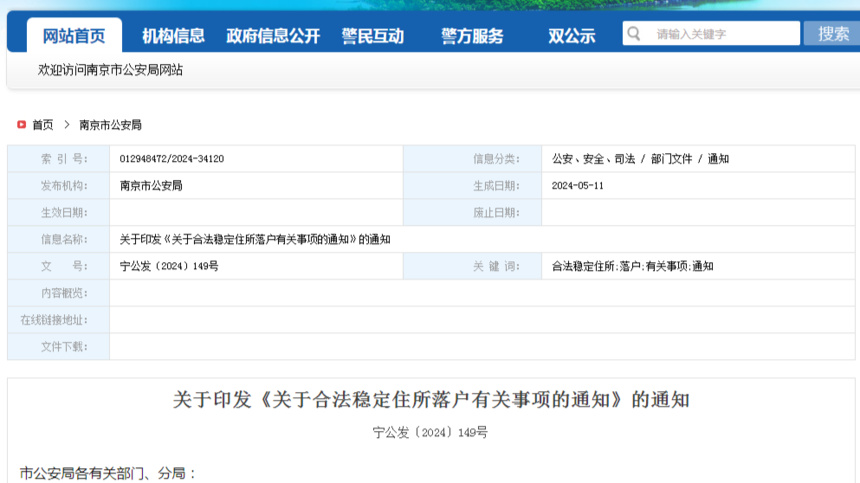860x483 pixels.
Task: Click the 在线链接地址 label
Action: [x=54, y=320]
